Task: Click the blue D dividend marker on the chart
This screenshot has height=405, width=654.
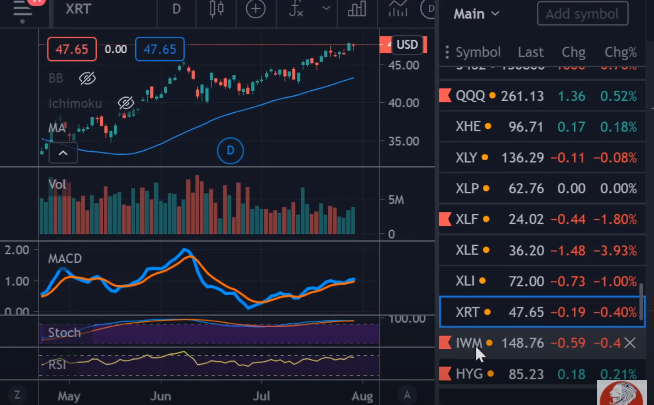Action: (x=230, y=151)
